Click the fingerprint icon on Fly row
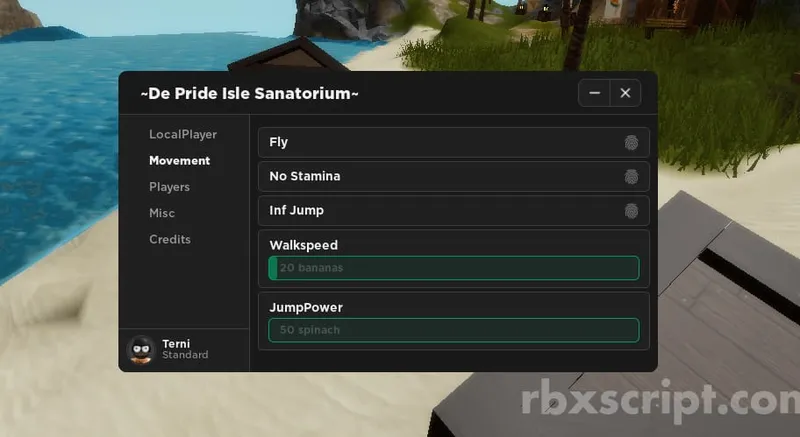 [x=631, y=143]
